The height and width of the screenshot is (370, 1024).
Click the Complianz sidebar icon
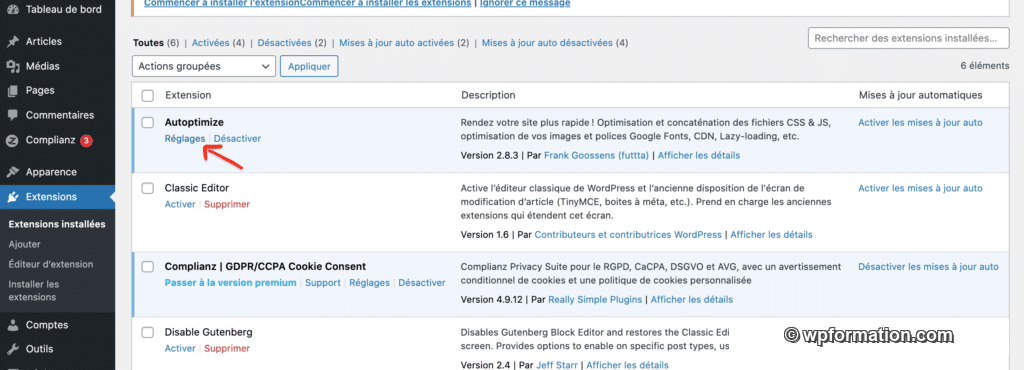[x=12, y=140]
